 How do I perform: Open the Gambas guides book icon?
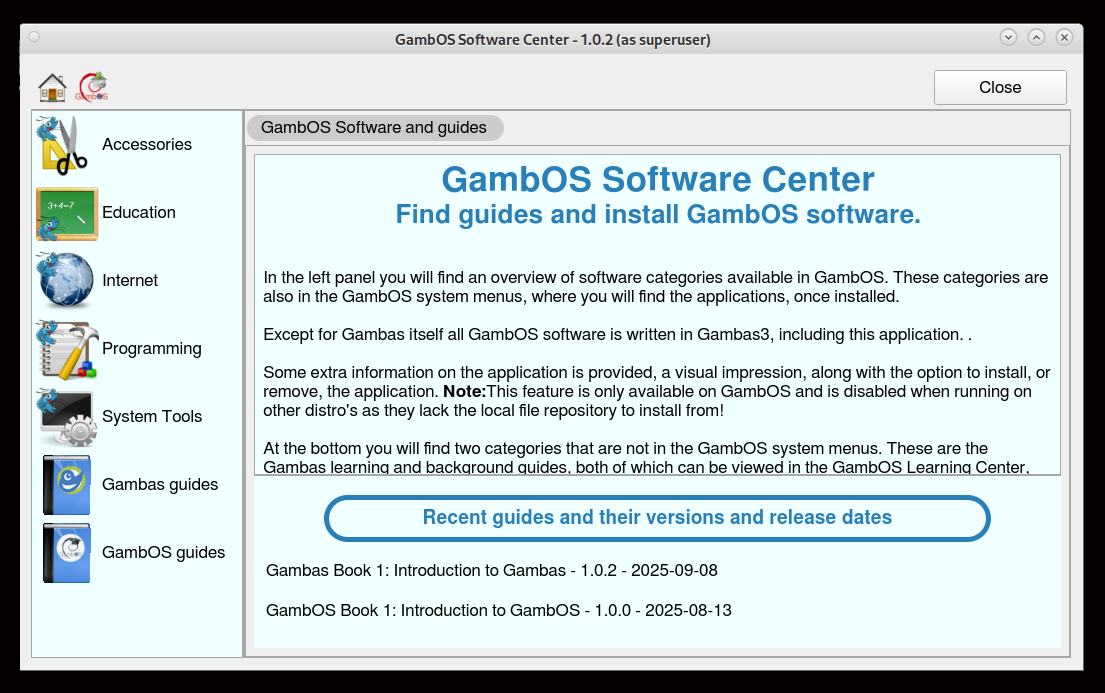point(66,485)
